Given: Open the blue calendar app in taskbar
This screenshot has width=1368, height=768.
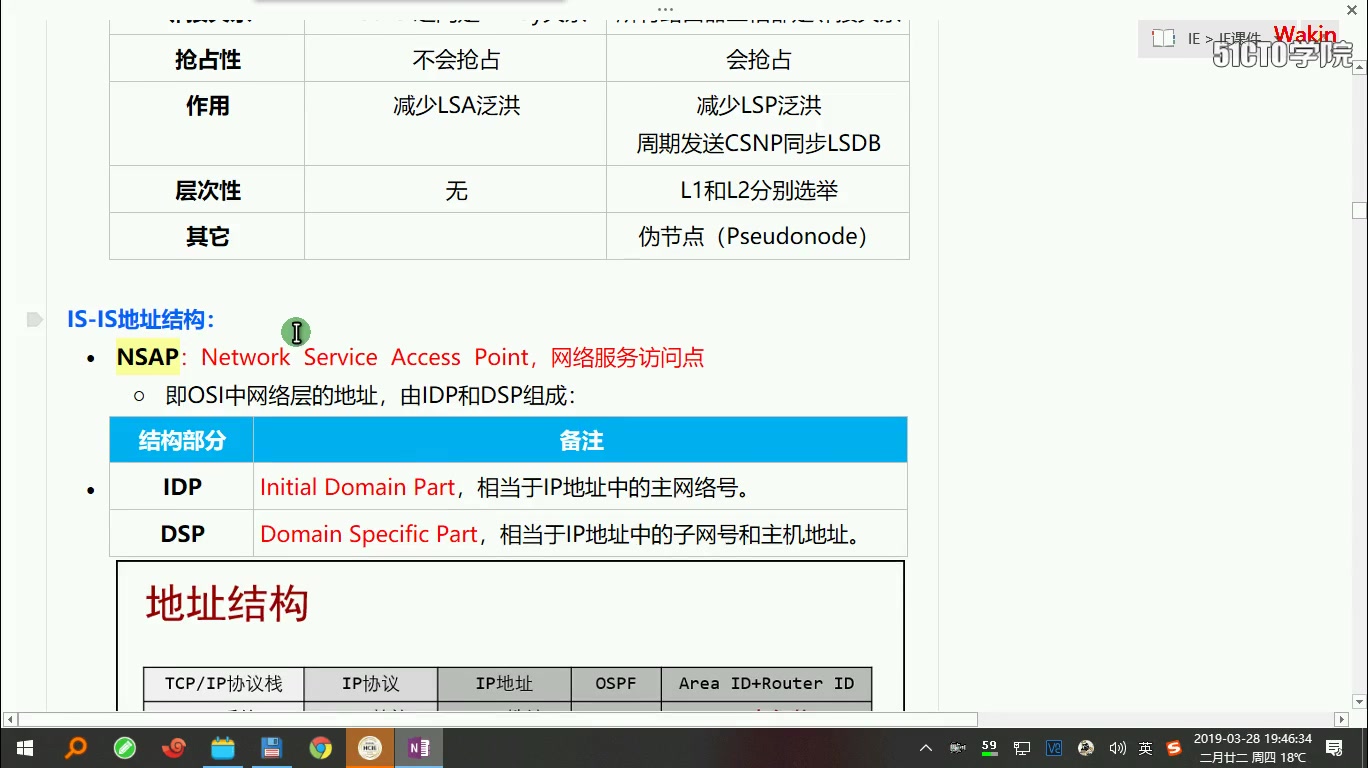Looking at the screenshot, I should [x=222, y=748].
